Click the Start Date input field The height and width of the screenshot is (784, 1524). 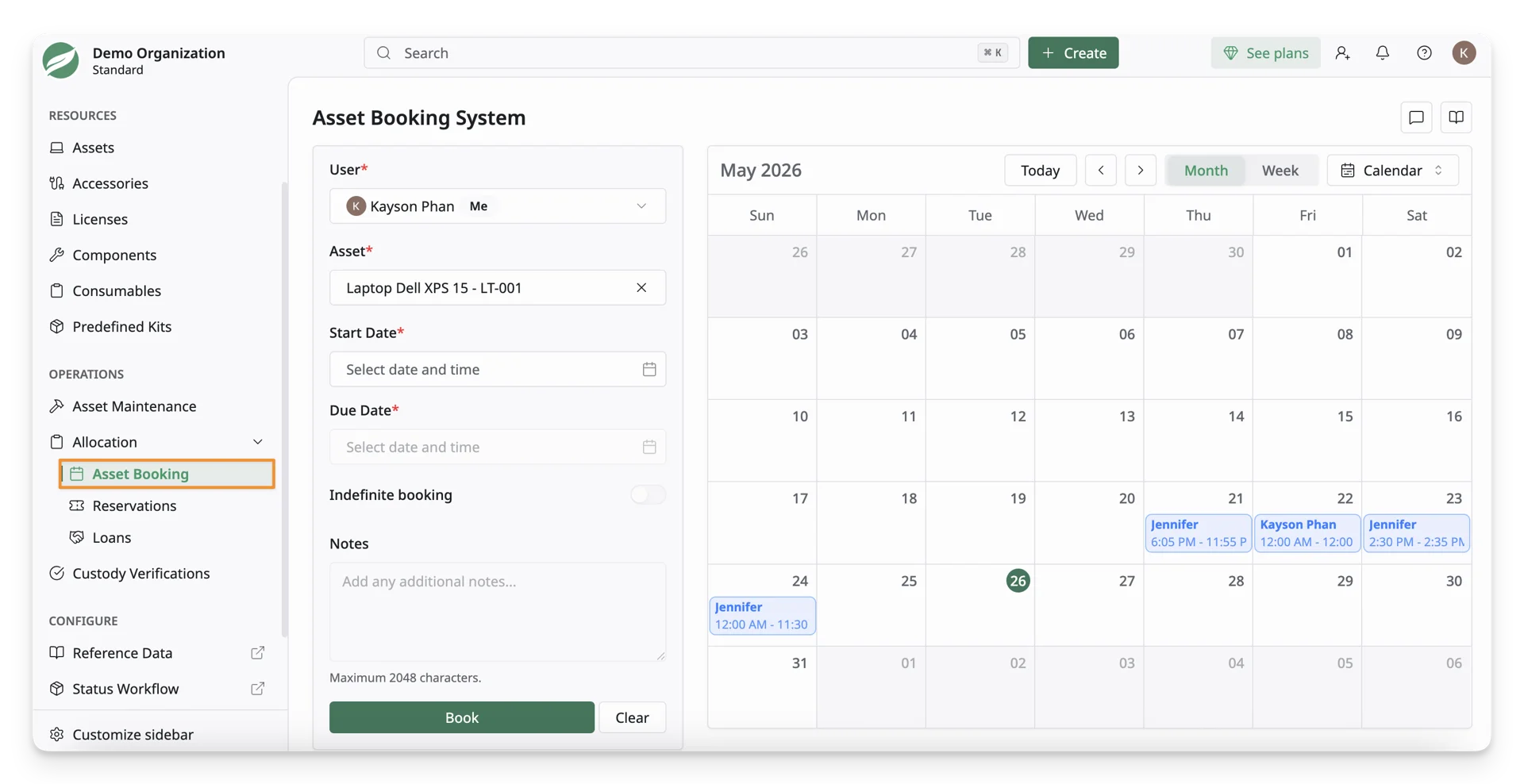[x=498, y=369]
